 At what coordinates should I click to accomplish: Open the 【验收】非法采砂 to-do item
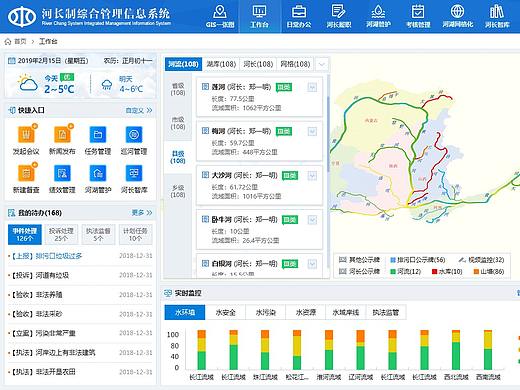pos(80,314)
